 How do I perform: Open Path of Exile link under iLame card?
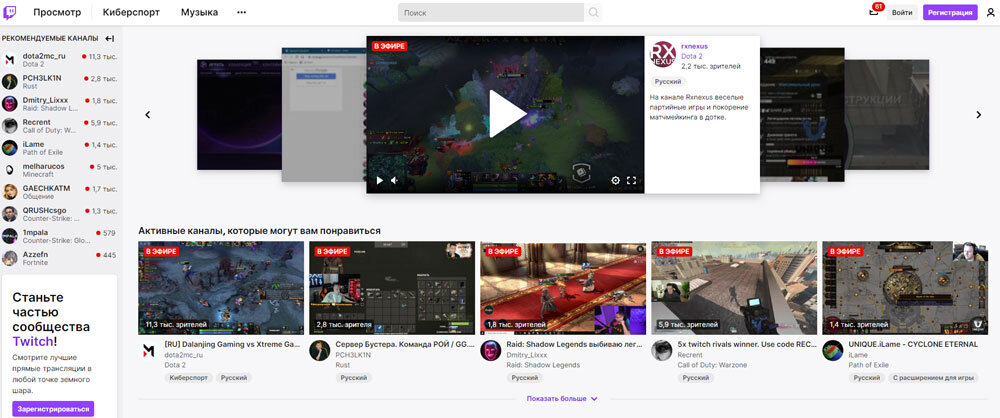(x=869, y=365)
